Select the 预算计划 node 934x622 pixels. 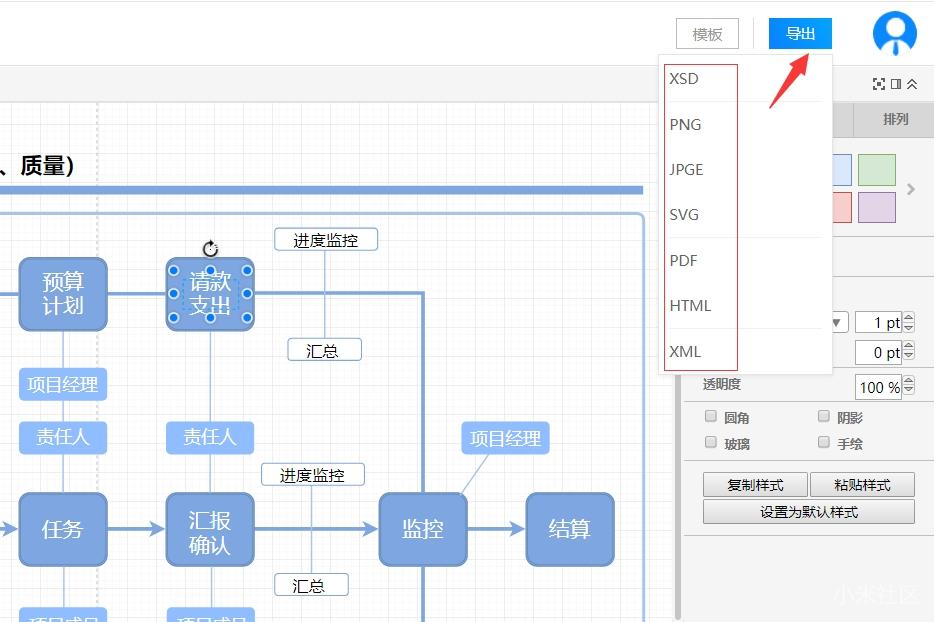coord(63,294)
